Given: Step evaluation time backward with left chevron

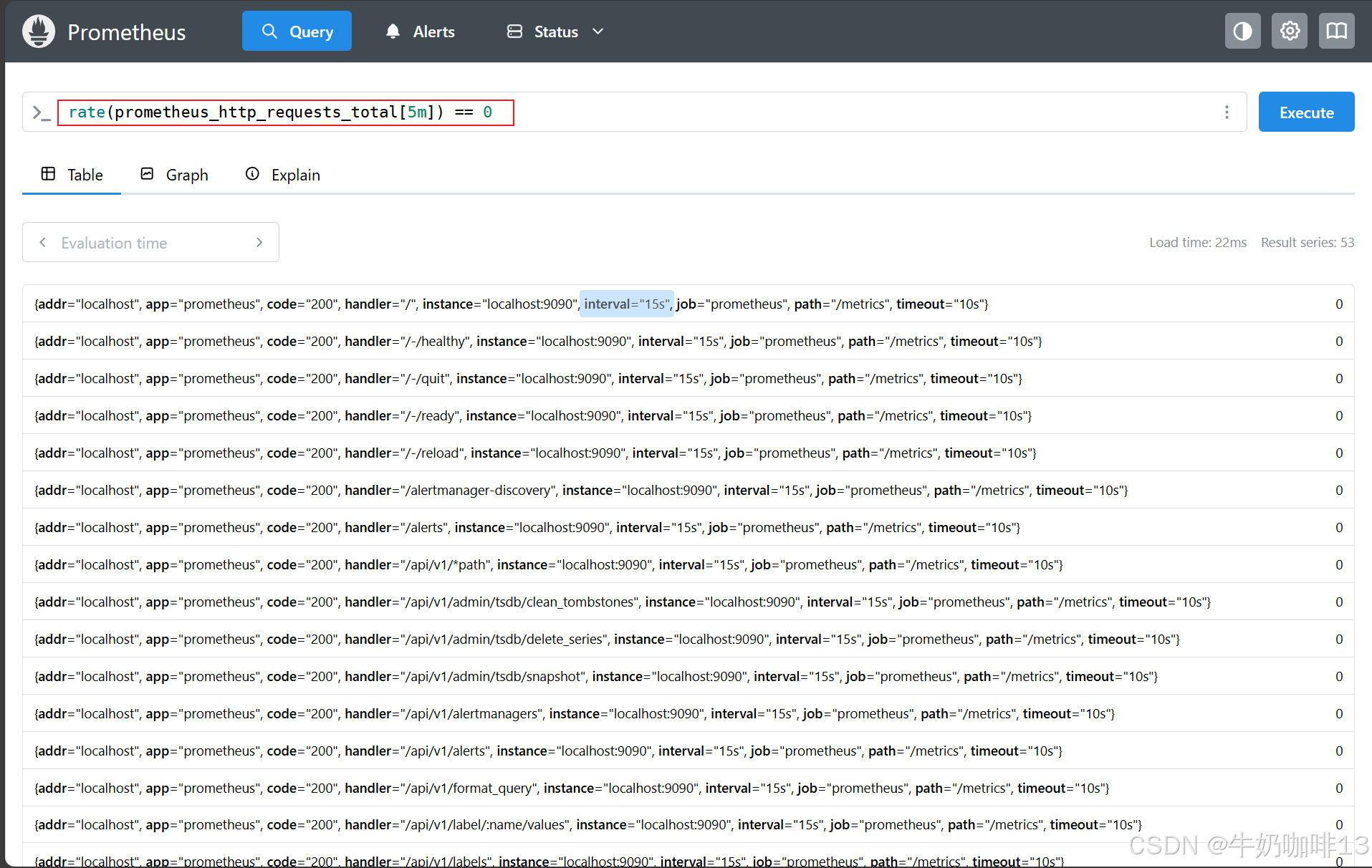Looking at the screenshot, I should point(43,242).
